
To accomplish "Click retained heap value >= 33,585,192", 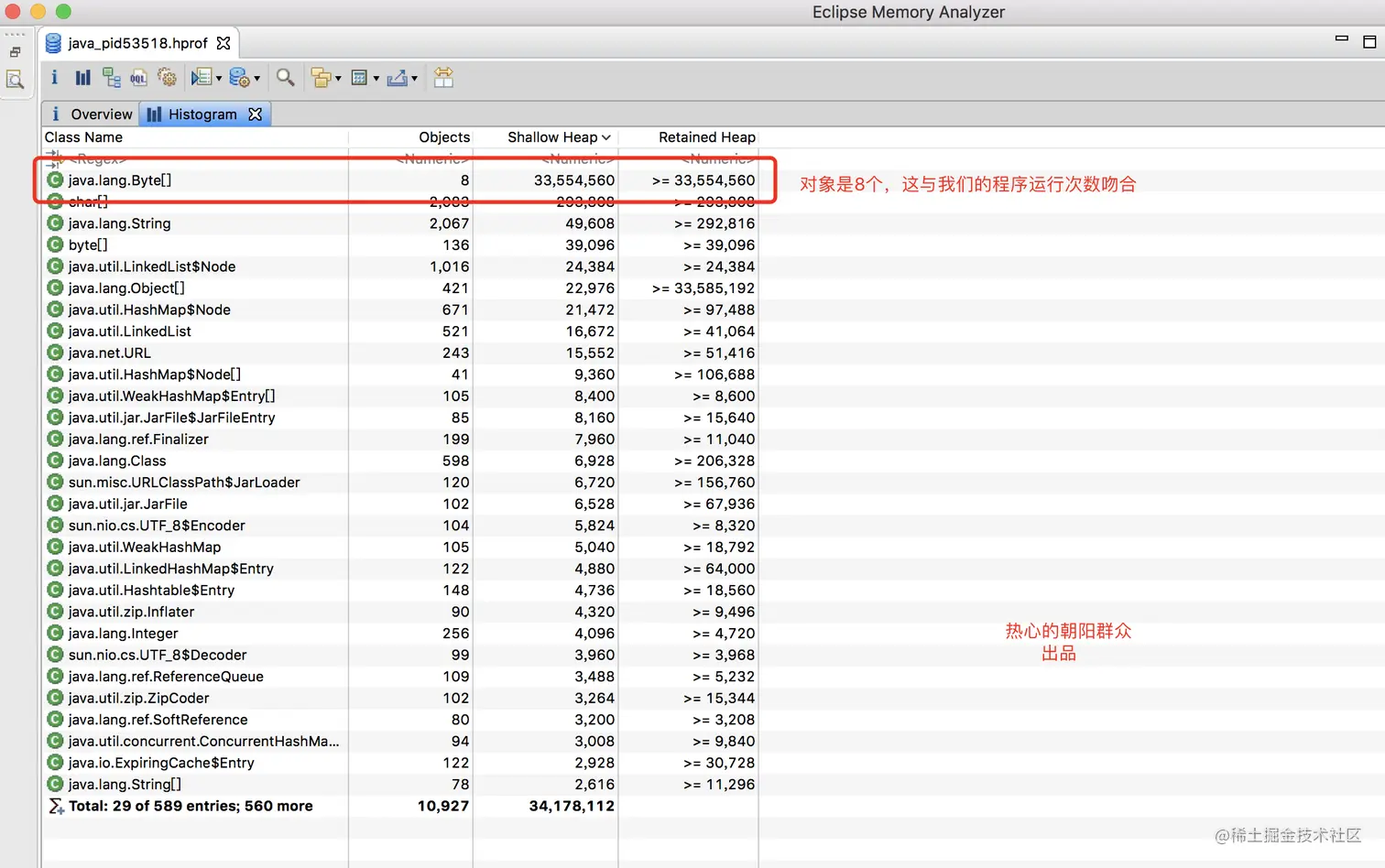I will (x=703, y=288).
